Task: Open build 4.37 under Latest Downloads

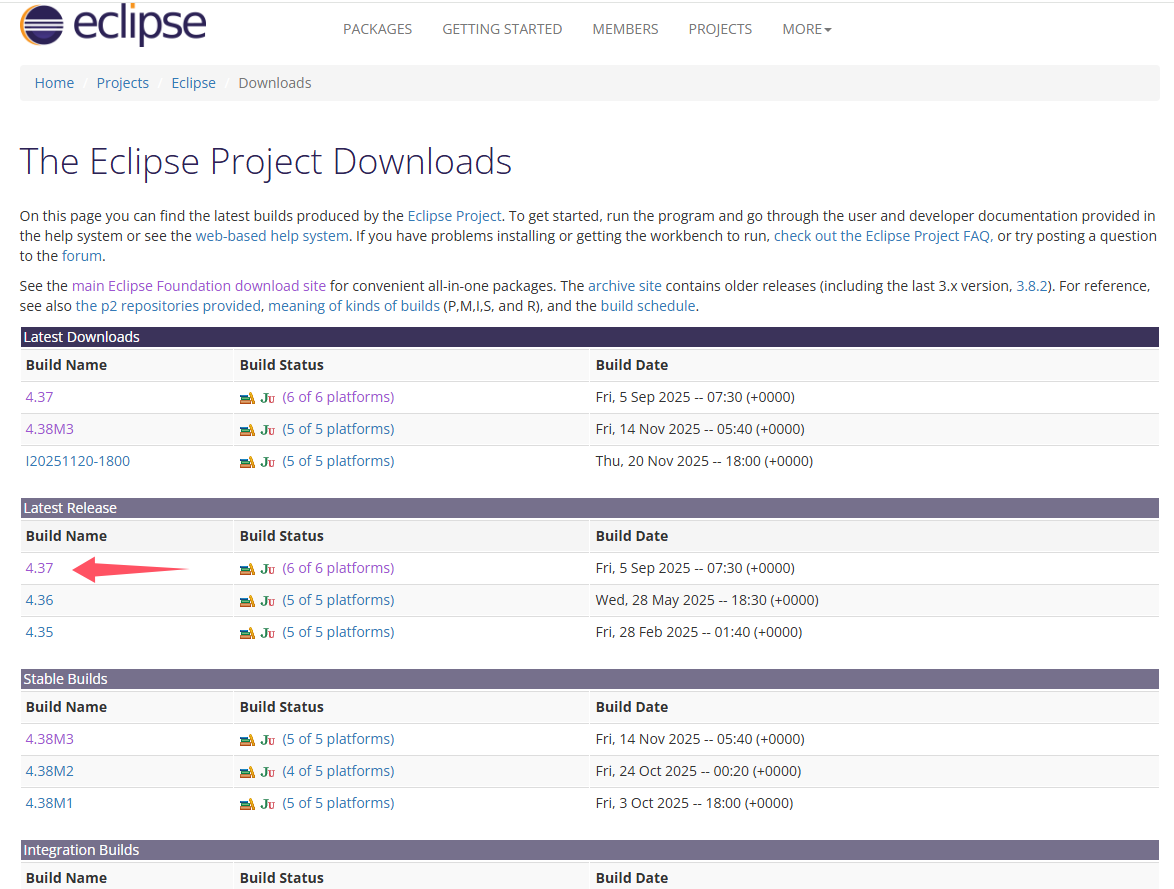Action: click(x=40, y=397)
